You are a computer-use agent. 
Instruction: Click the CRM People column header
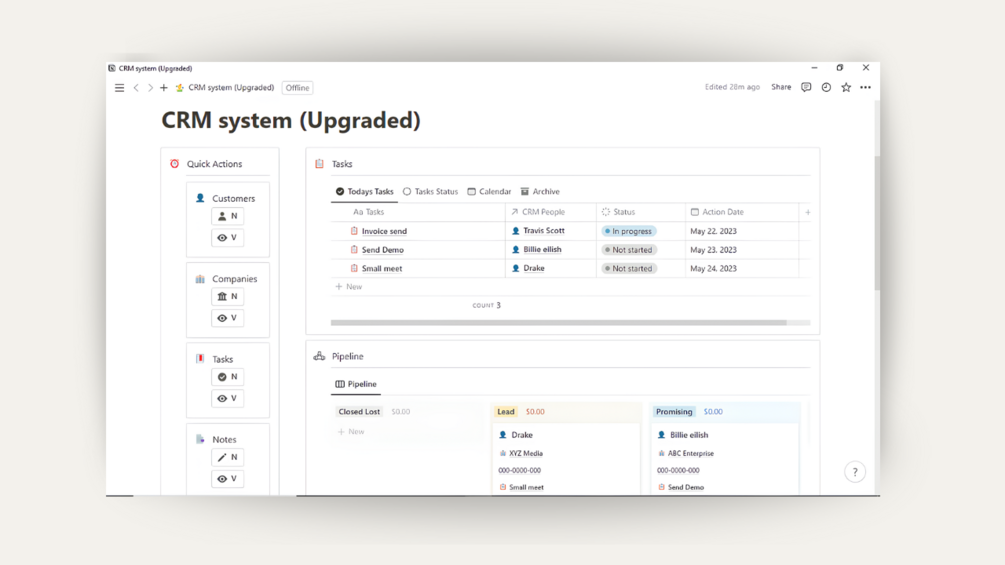[x=538, y=212]
